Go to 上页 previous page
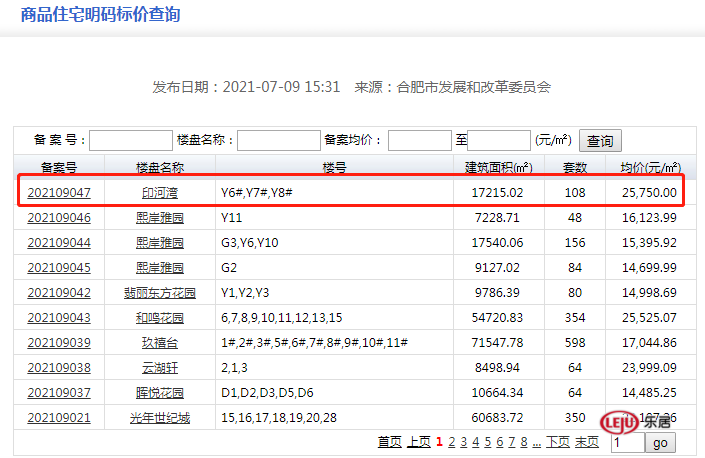 (419, 442)
